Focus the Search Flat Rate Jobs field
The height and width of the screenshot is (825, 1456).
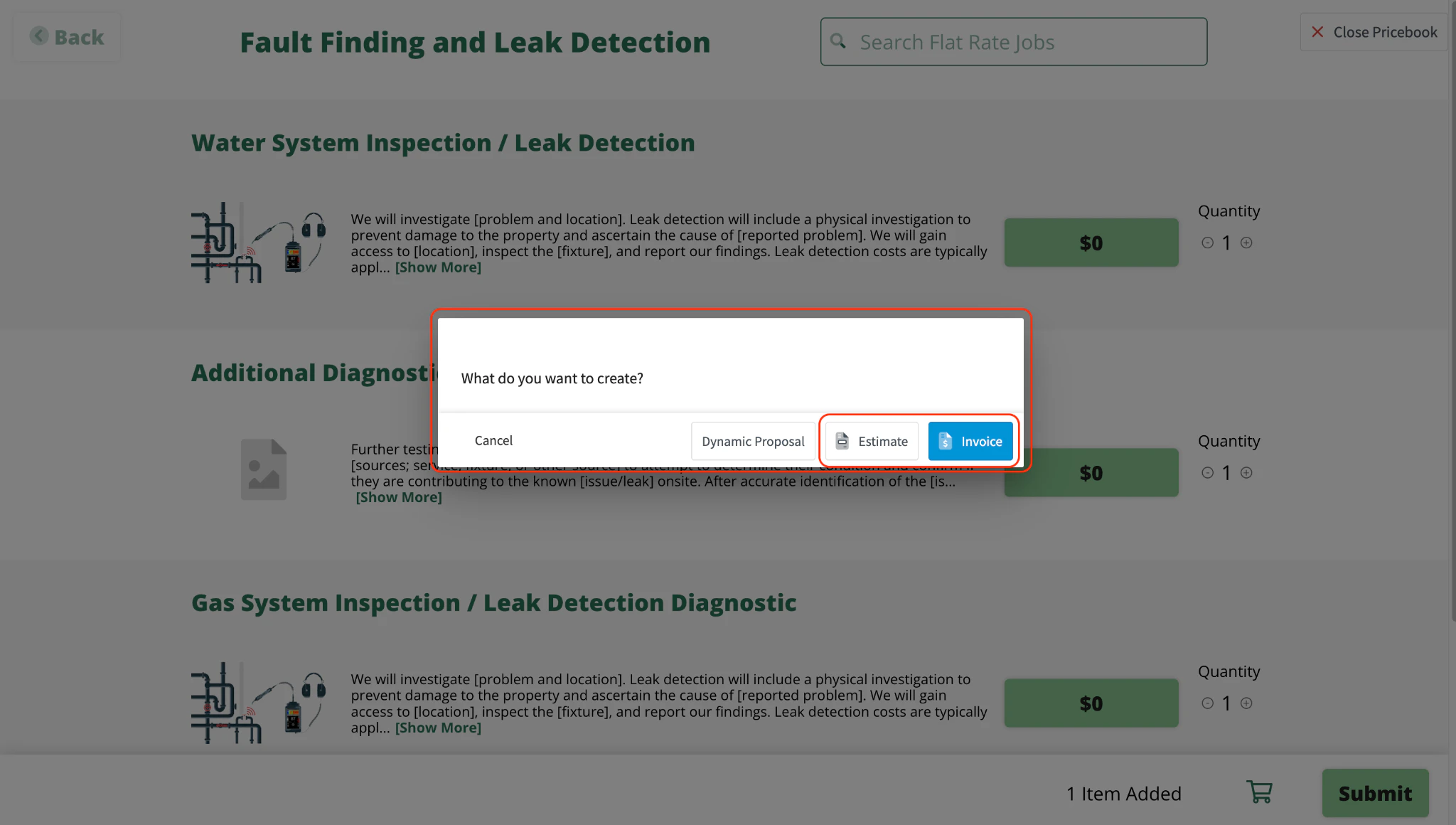tap(1014, 42)
